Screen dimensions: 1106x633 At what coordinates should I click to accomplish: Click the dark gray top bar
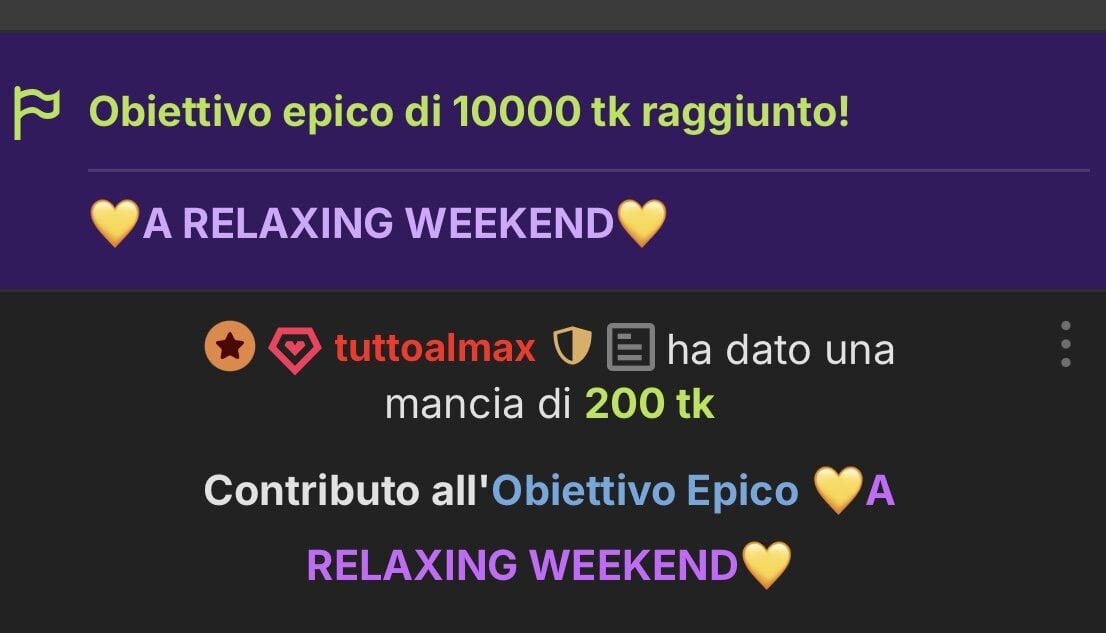click(x=553, y=16)
